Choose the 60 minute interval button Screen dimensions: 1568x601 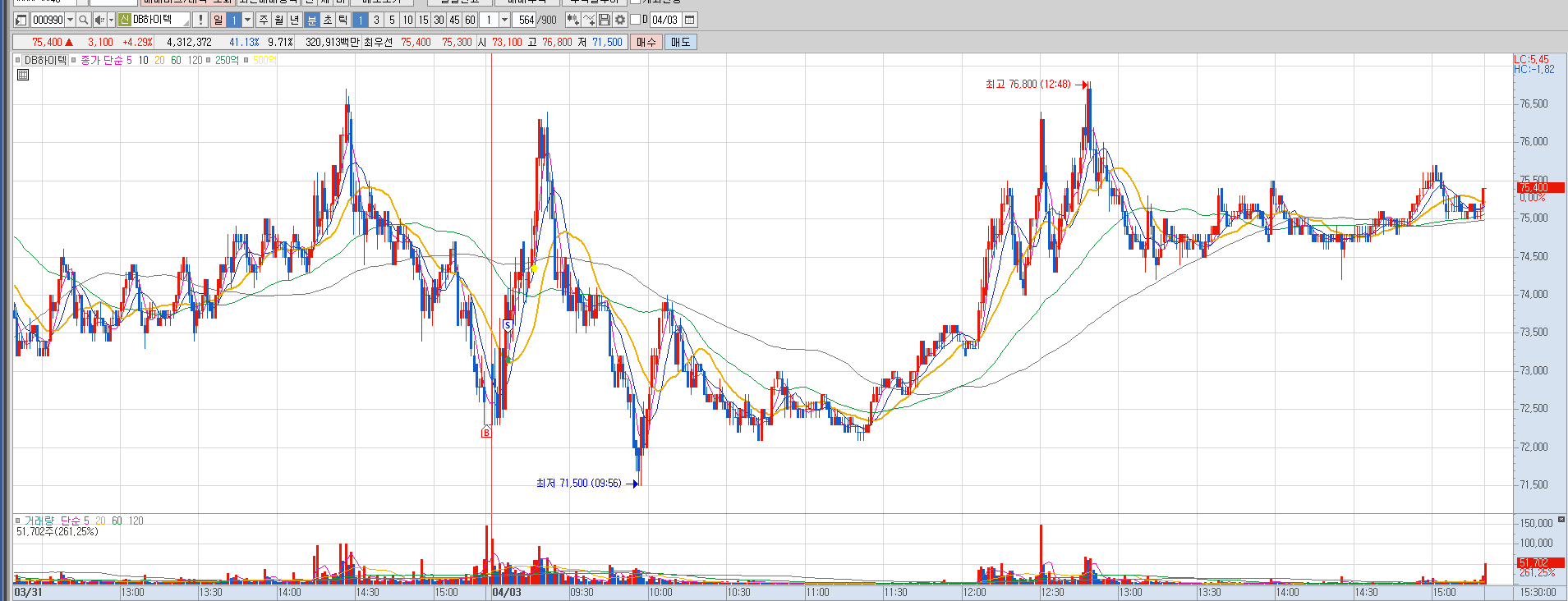click(x=470, y=20)
